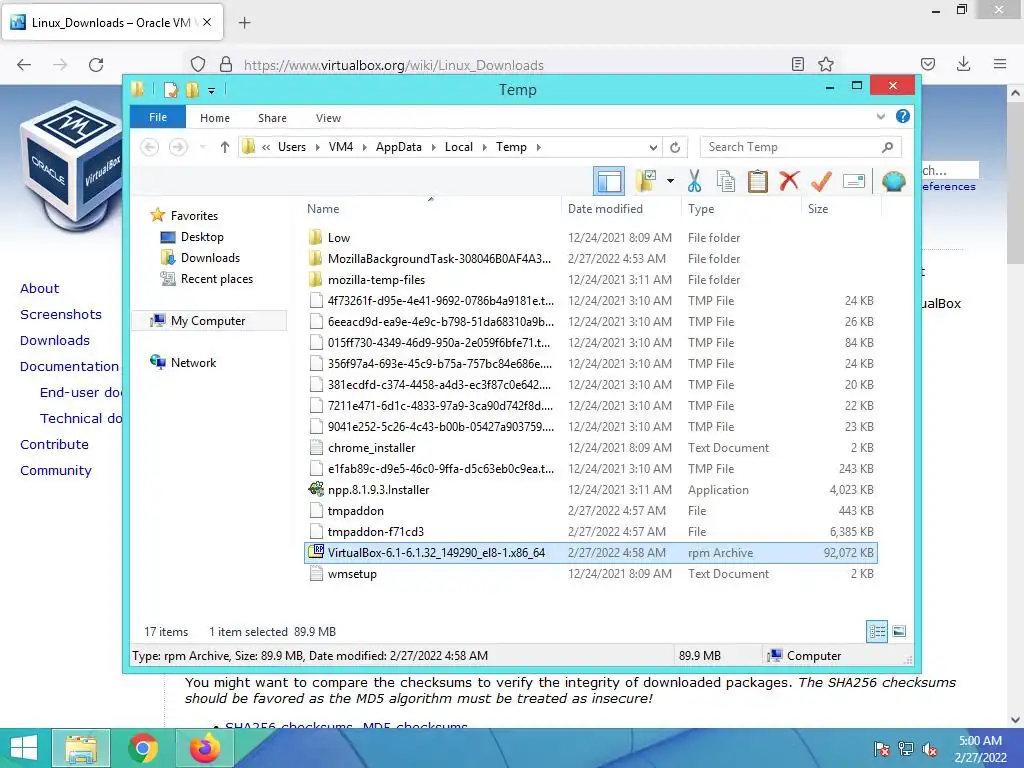Open the recent locations dropdown arrow
Image resolution: width=1024 pixels, height=768 pixels.
tap(203, 147)
